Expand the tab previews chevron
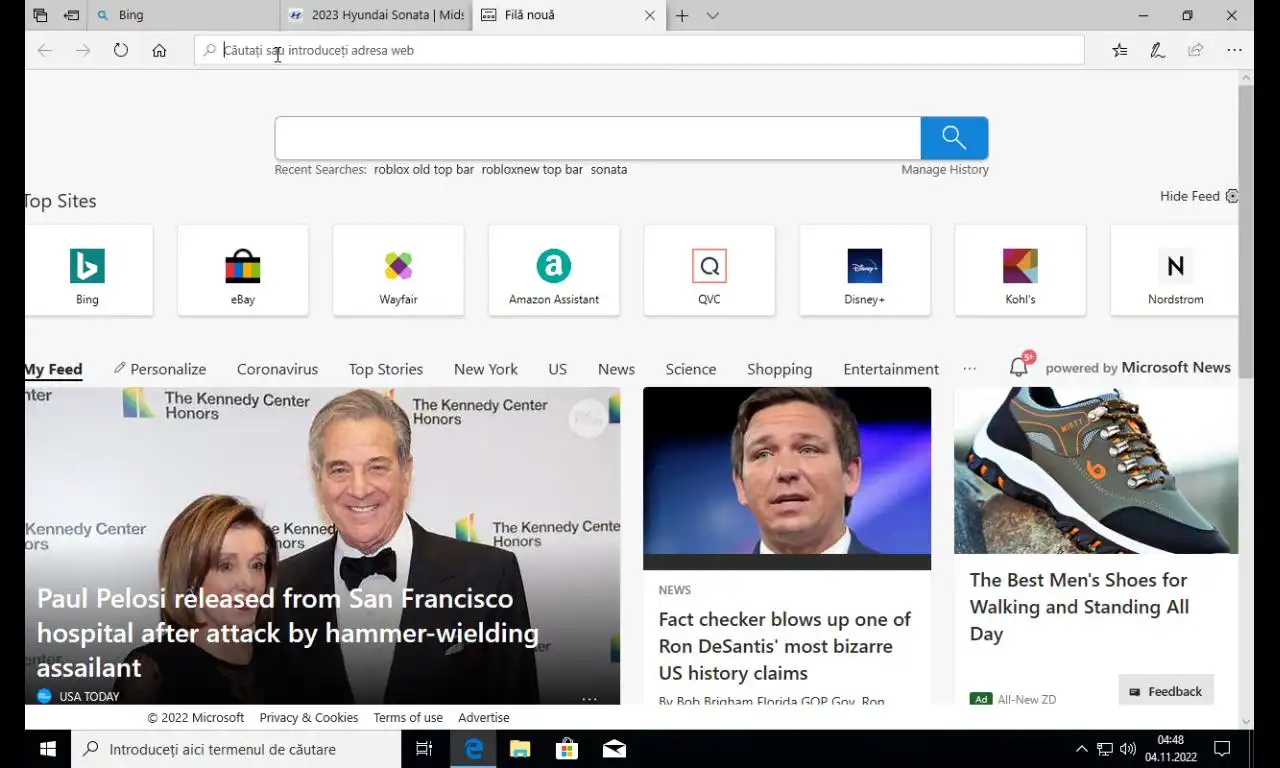The width and height of the screenshot is (1280, 768). 712,15
